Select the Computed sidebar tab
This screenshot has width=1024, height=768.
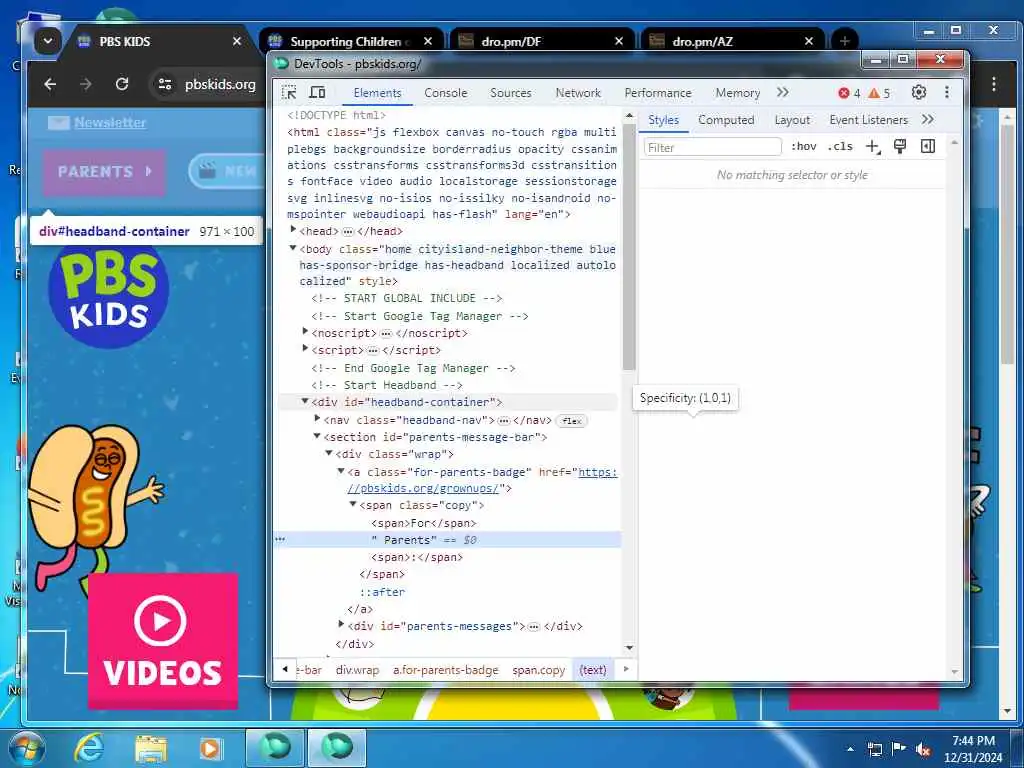[726, 120]
